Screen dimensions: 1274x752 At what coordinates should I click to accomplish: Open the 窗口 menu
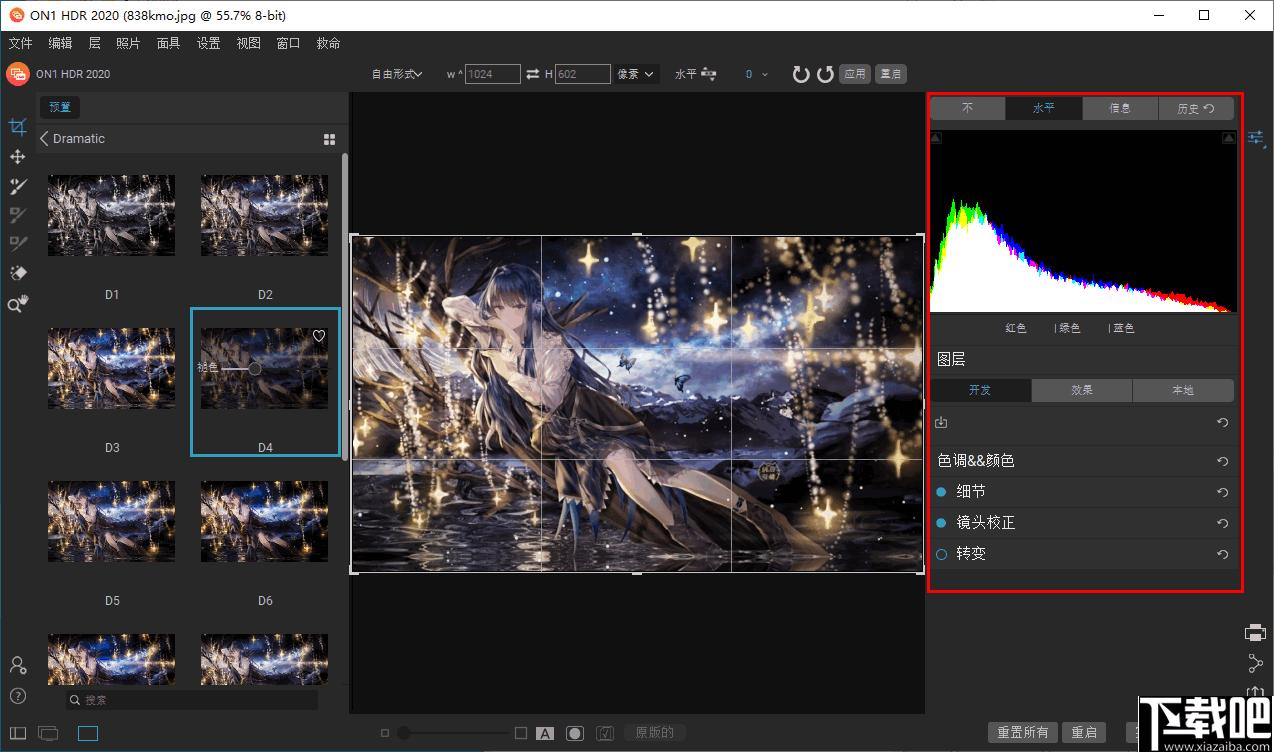pyautogui.click(x=288, y=43)
